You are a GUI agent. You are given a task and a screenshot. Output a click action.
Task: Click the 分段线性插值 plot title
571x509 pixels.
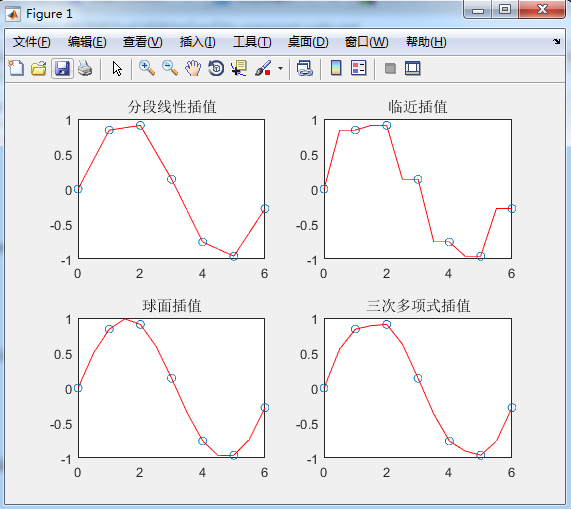pos(172,107)
